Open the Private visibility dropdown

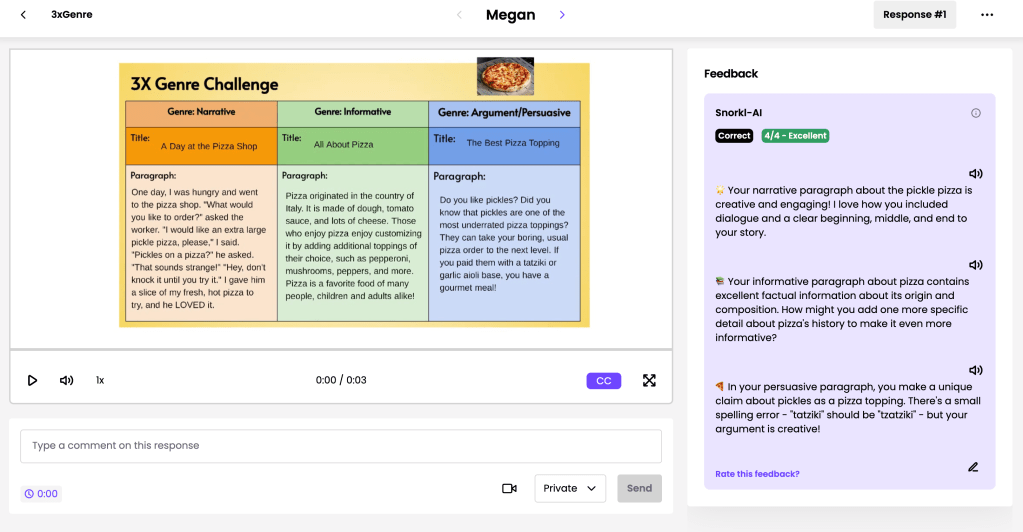pyautogui.click(x=570, y=488)
